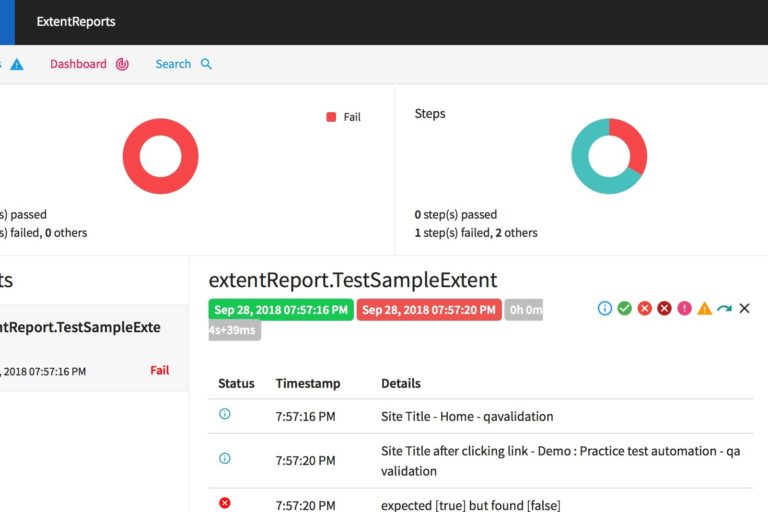This screenshot has height=512, width=768.
Task: Open the Search menu item
Action: pyautogui.click(x=173, y=64)
